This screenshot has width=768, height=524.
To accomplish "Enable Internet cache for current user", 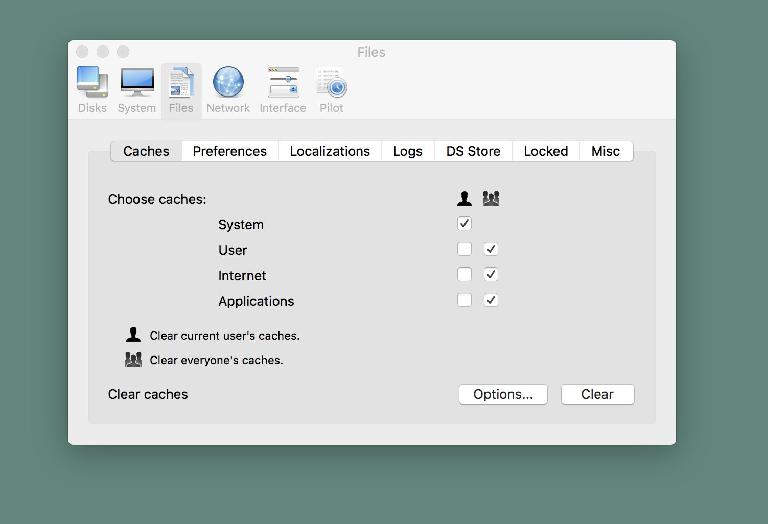I will (464, 275).
